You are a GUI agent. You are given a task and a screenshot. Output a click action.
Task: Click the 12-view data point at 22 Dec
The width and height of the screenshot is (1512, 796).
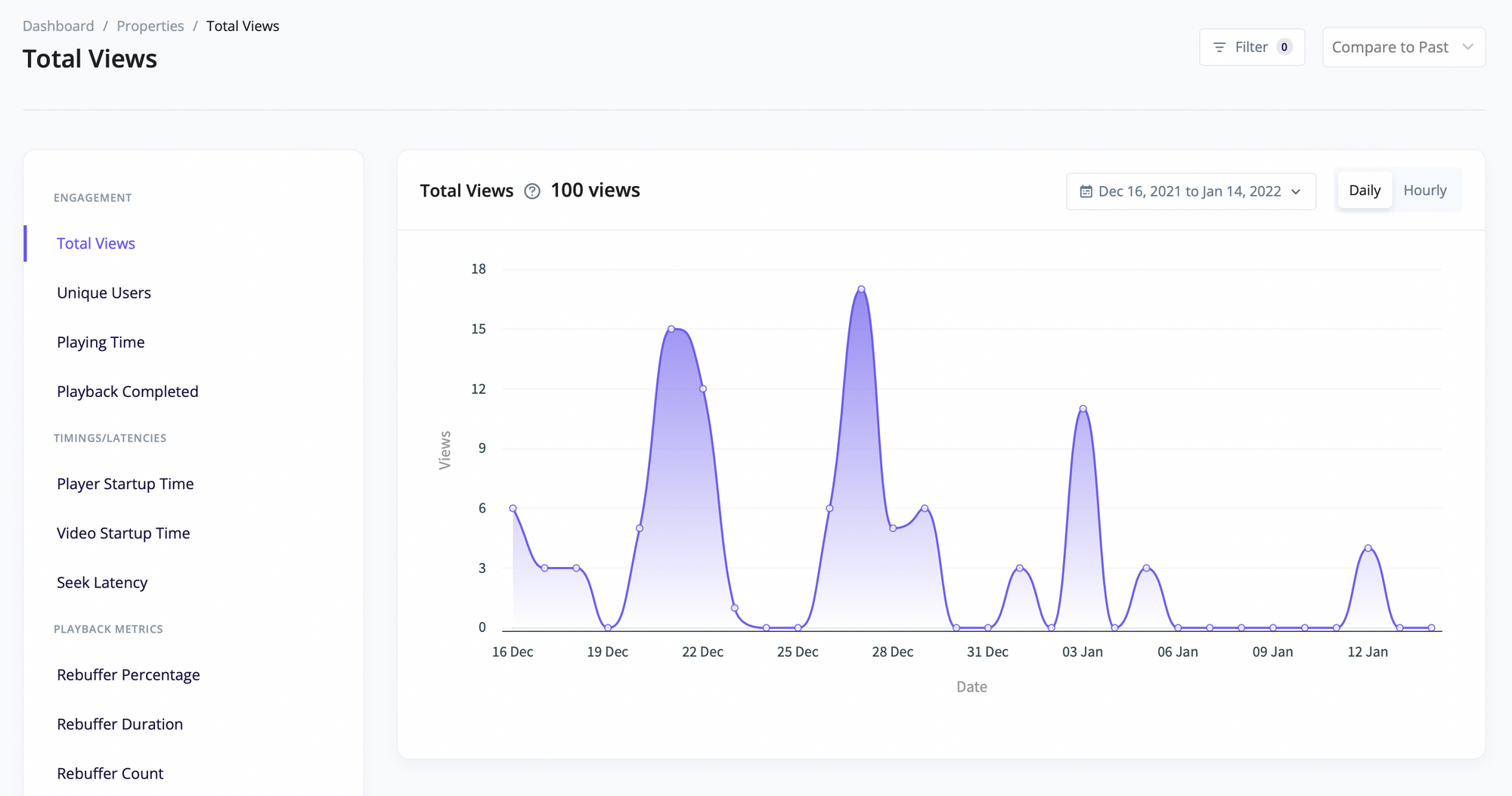point(703,389)
